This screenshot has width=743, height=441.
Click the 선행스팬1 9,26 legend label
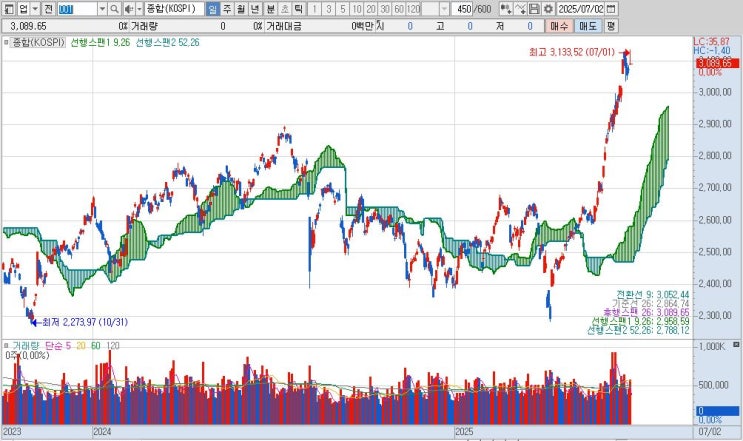(x=100, y=43)
